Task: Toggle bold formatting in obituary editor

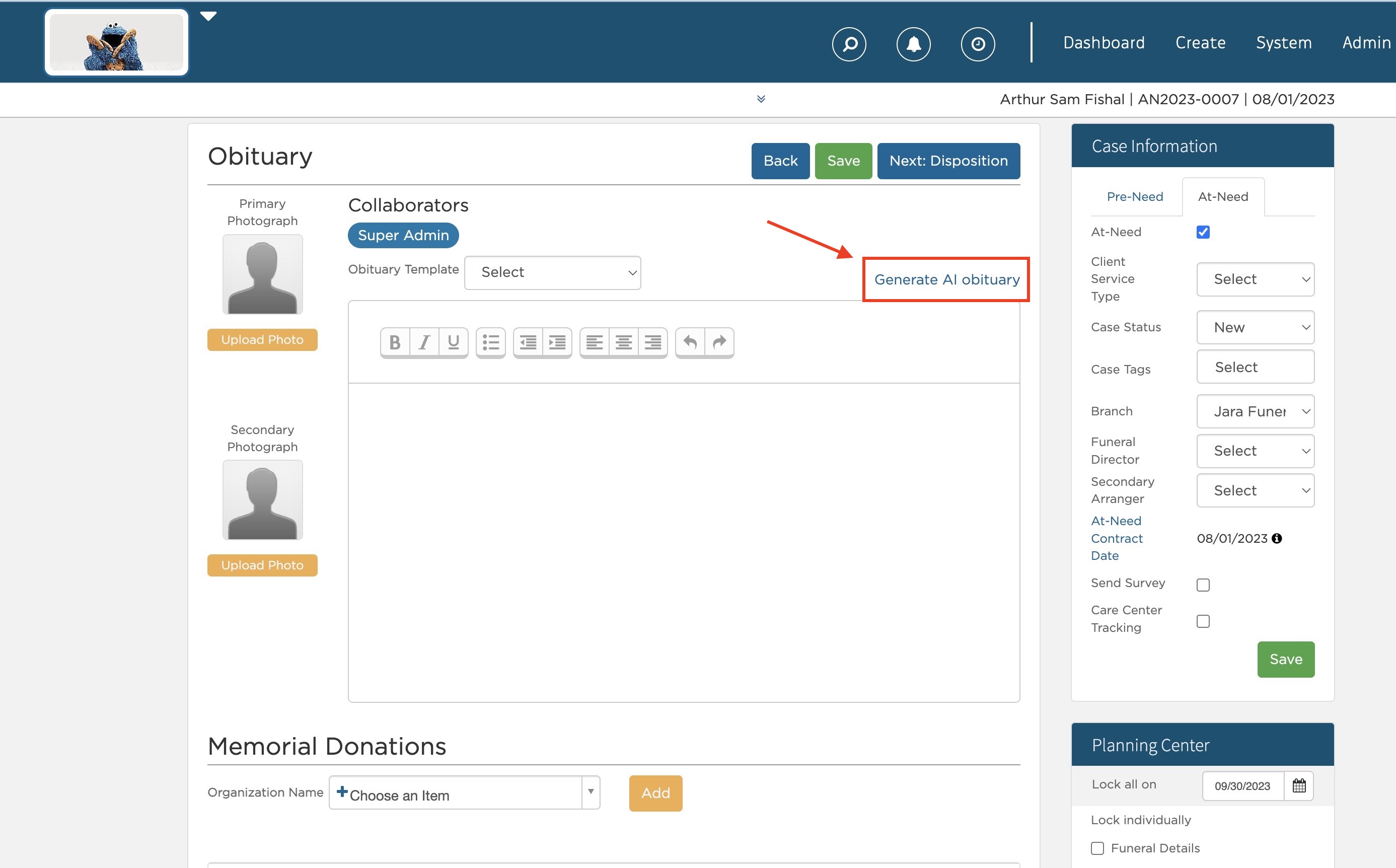Action: pyautogui.click(x=395, y=342)
